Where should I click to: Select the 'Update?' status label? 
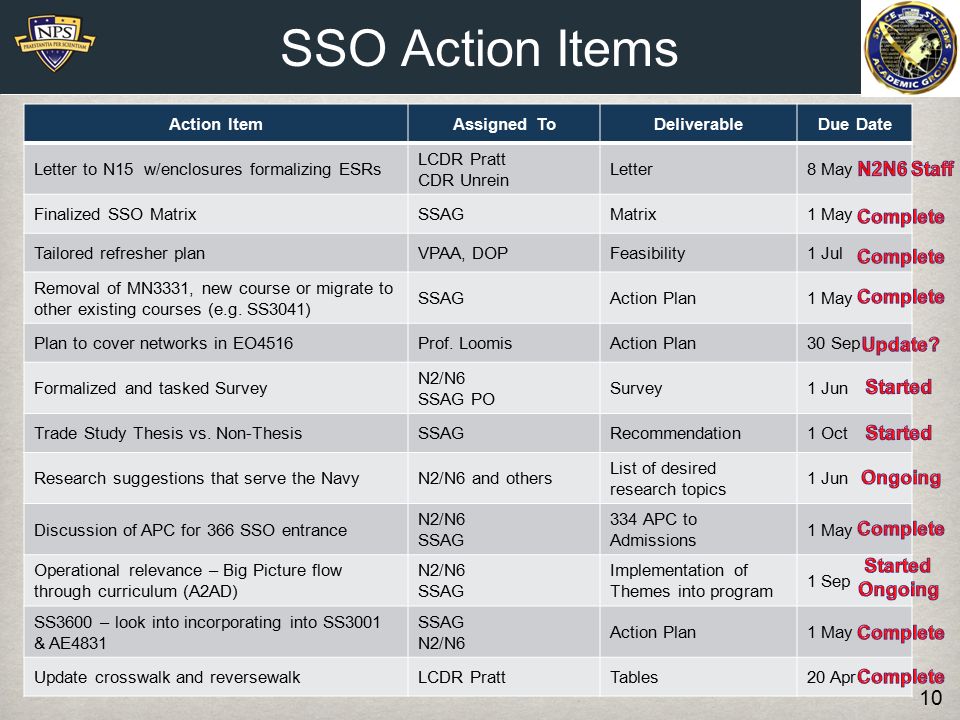click(900, 344)
